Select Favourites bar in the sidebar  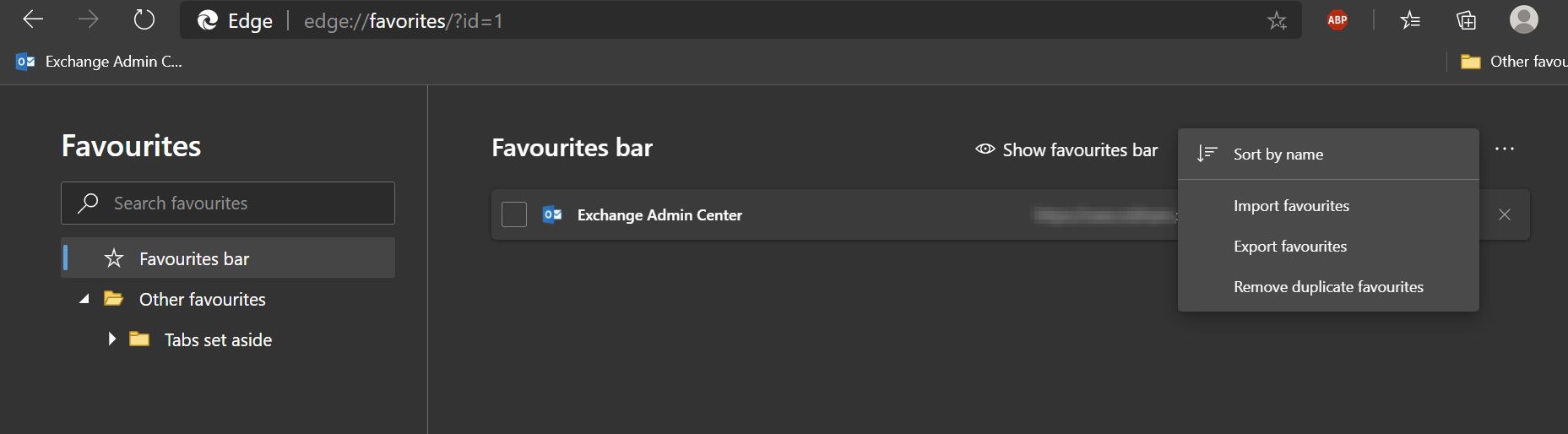coord(228,258)
